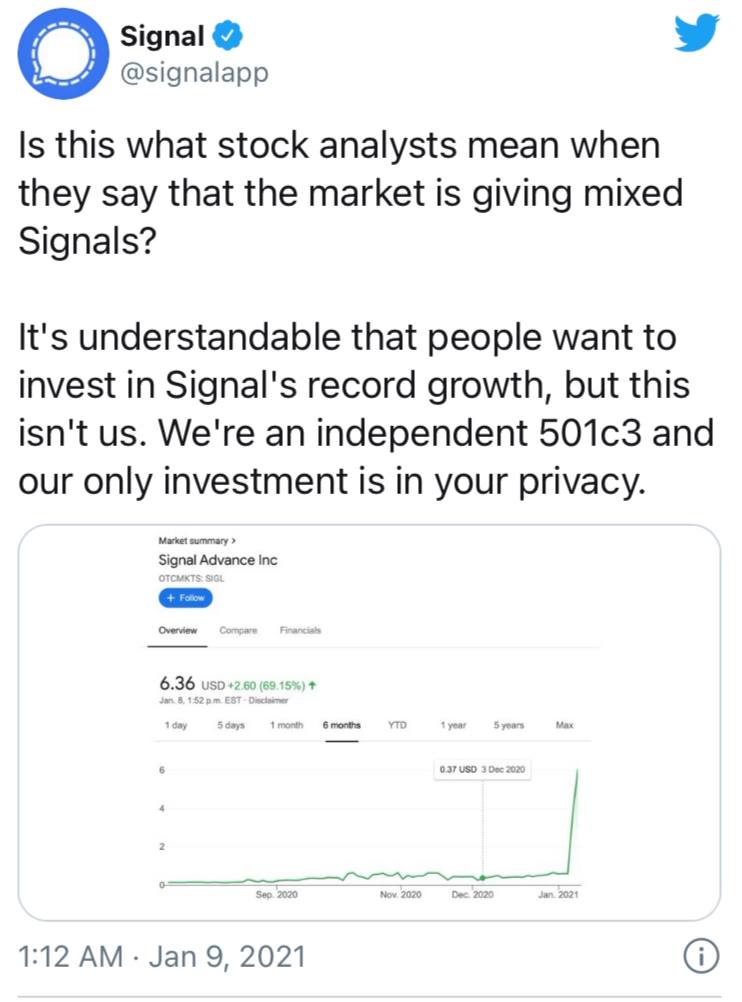Tap the Twitter bird logo
742x1002 pixels.
[696, 33]
